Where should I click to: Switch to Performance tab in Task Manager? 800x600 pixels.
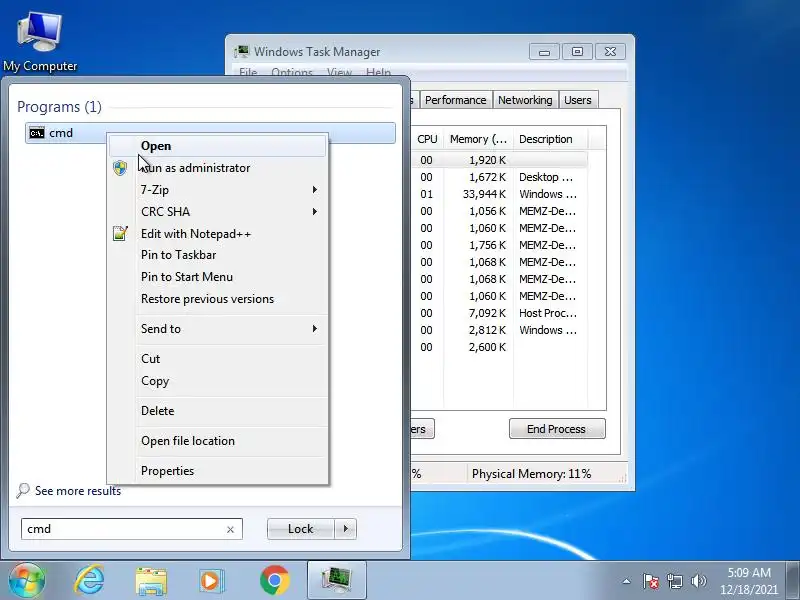(x=456, y=100)
